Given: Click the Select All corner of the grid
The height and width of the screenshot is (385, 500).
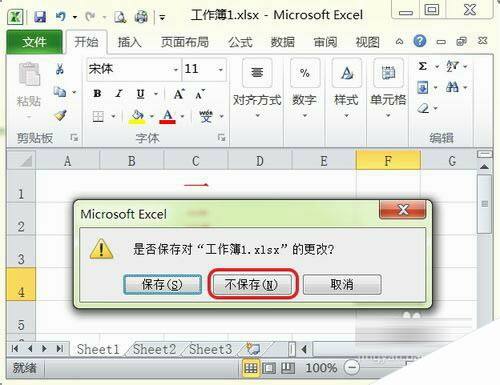Looking at the screenshot, I should click(x=21, y=160).
